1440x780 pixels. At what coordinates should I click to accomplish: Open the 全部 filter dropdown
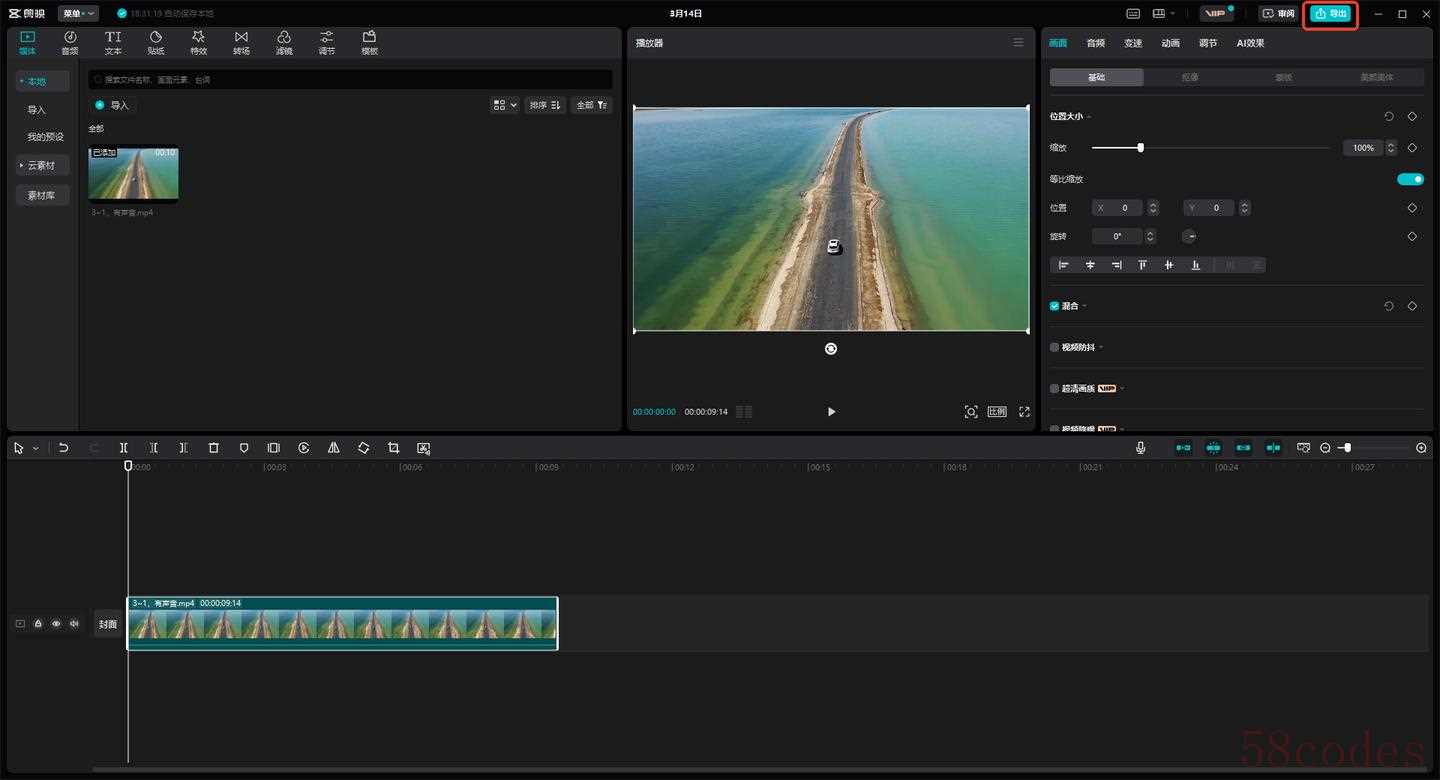(591, 105)
